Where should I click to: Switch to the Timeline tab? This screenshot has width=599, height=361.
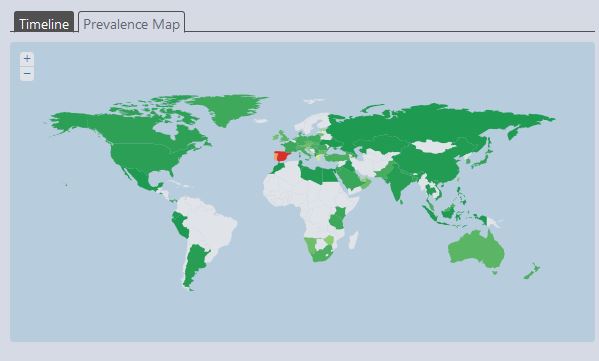44,24
